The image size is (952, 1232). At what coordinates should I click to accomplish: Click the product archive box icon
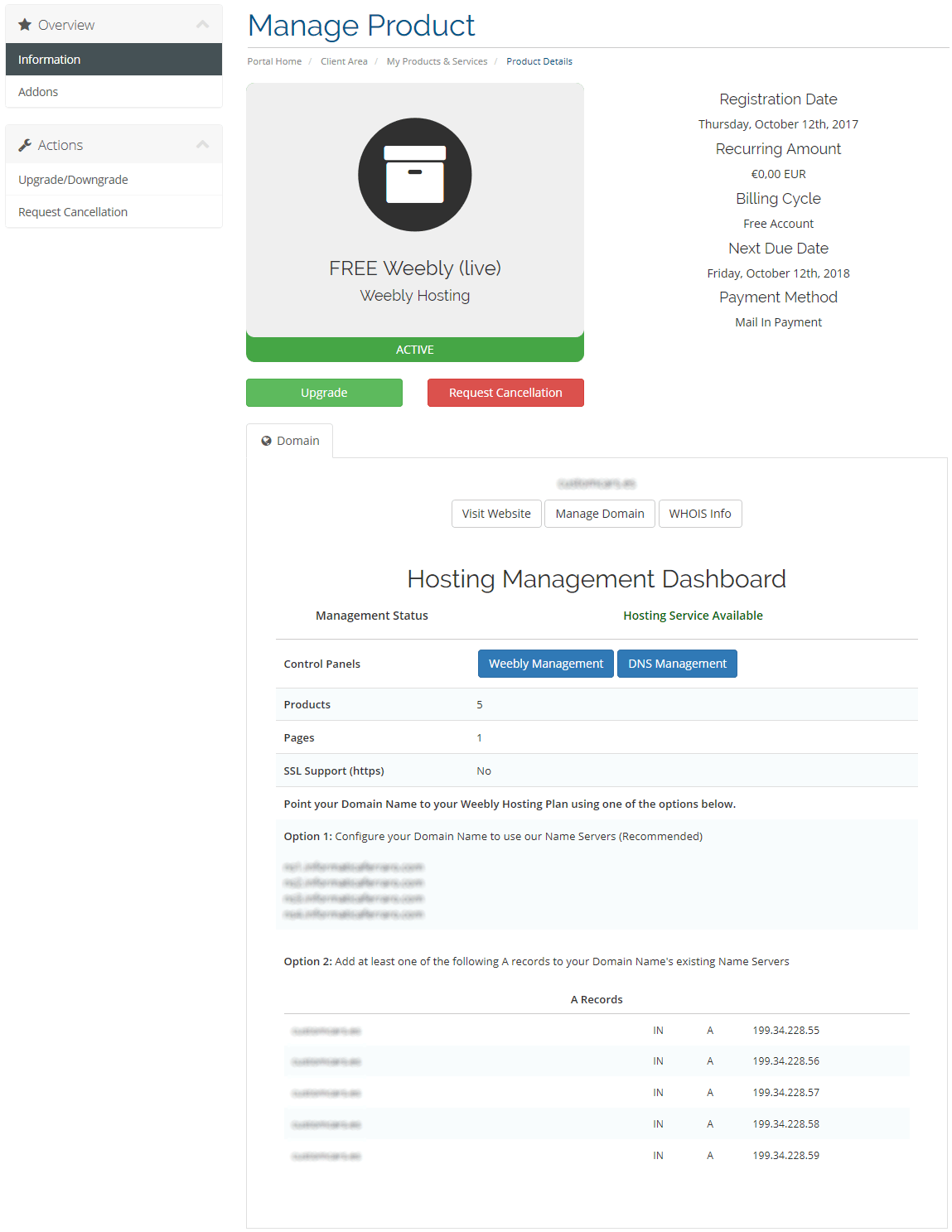click(415, 175)
